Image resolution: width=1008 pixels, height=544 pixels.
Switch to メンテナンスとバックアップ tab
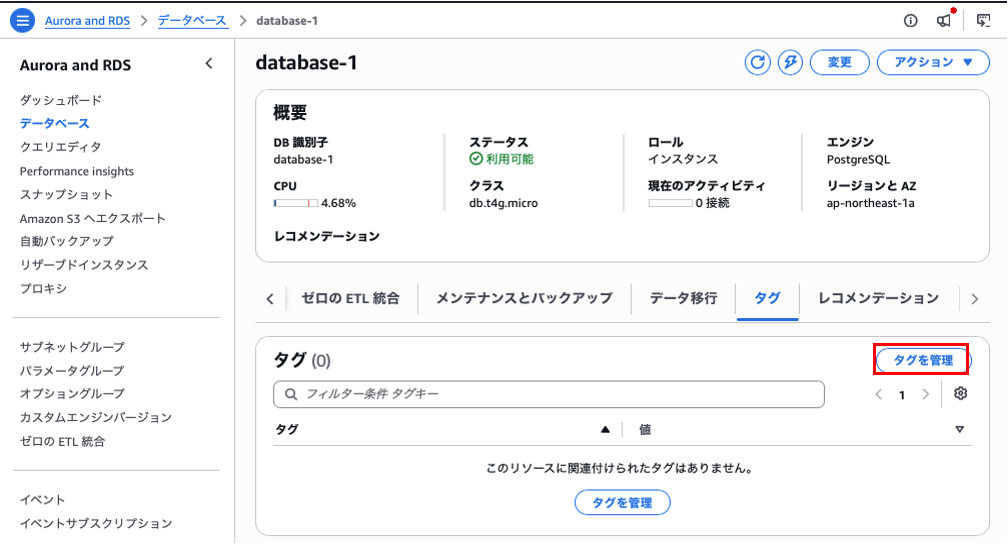[525, 298]
